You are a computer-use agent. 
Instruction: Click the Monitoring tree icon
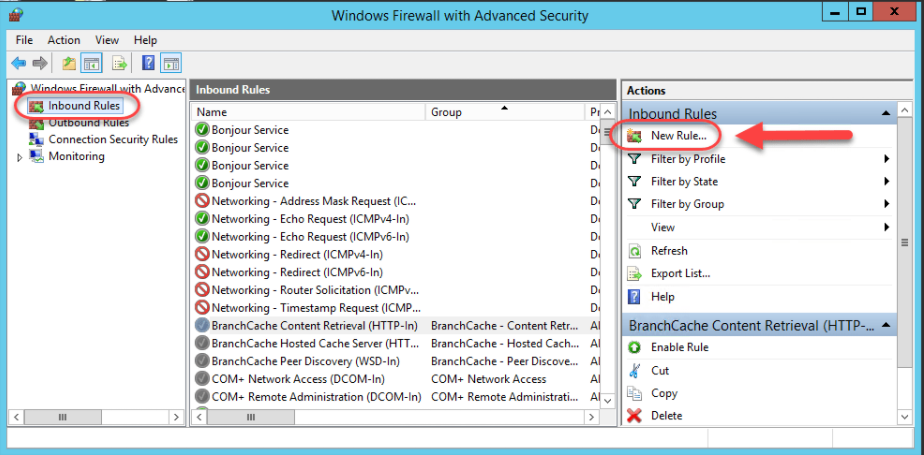[37, 156]
